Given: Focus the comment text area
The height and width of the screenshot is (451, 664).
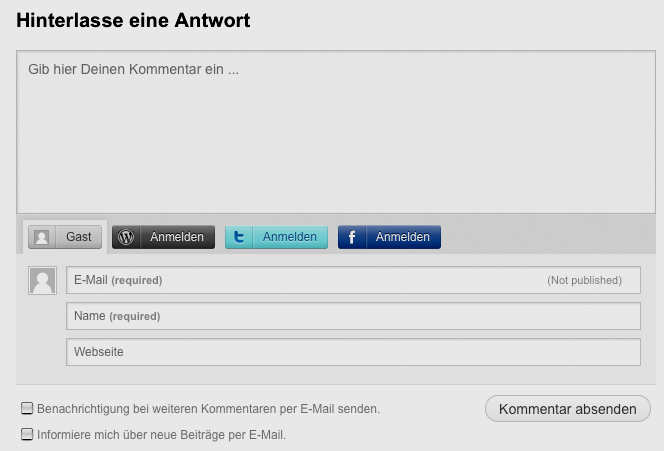Looking at the screenshot, I should coord(335,130).
